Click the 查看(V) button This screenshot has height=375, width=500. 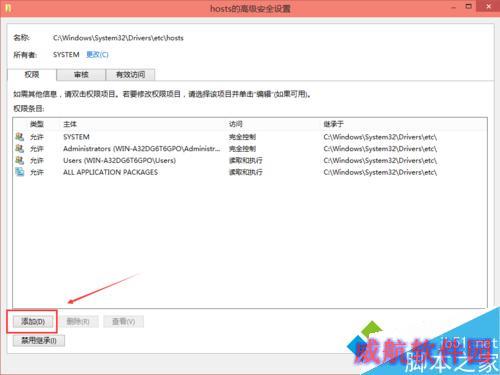coord(123,322)
